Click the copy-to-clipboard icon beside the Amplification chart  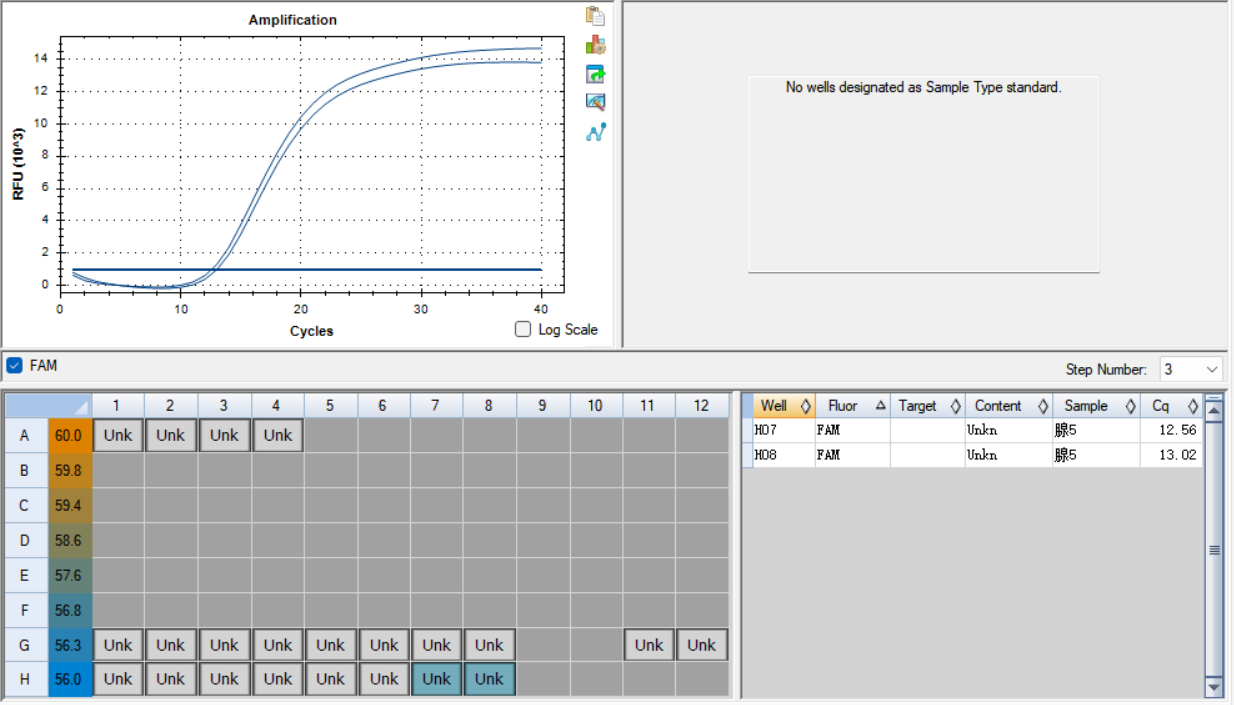(x=596, y=16)
